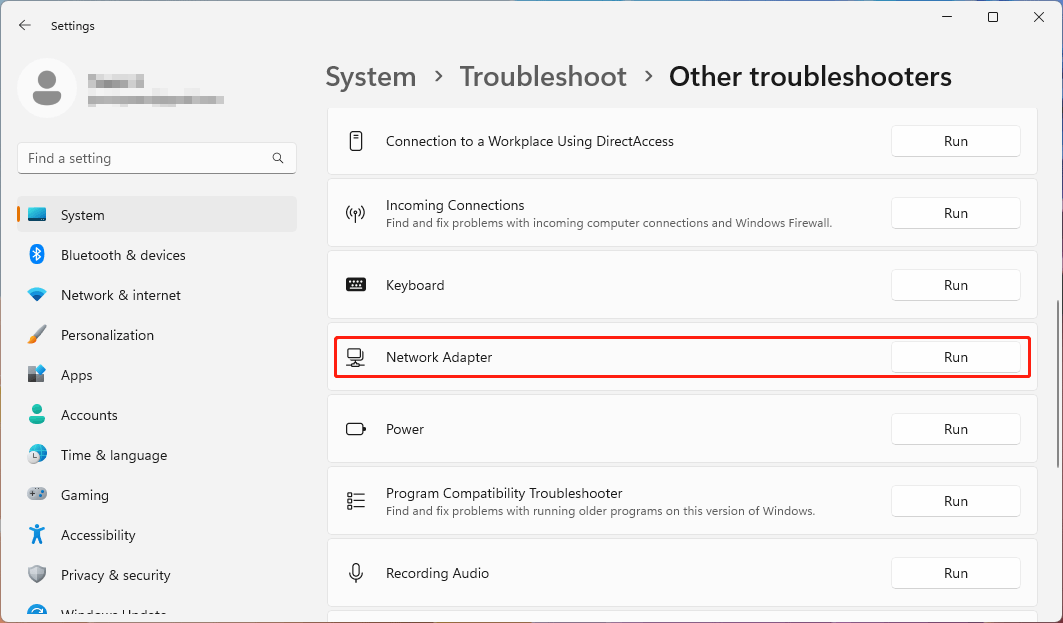This screenshot has height=623, width=1063.
Task: Click the Time & language globe icon
Action: coord(37,454)
